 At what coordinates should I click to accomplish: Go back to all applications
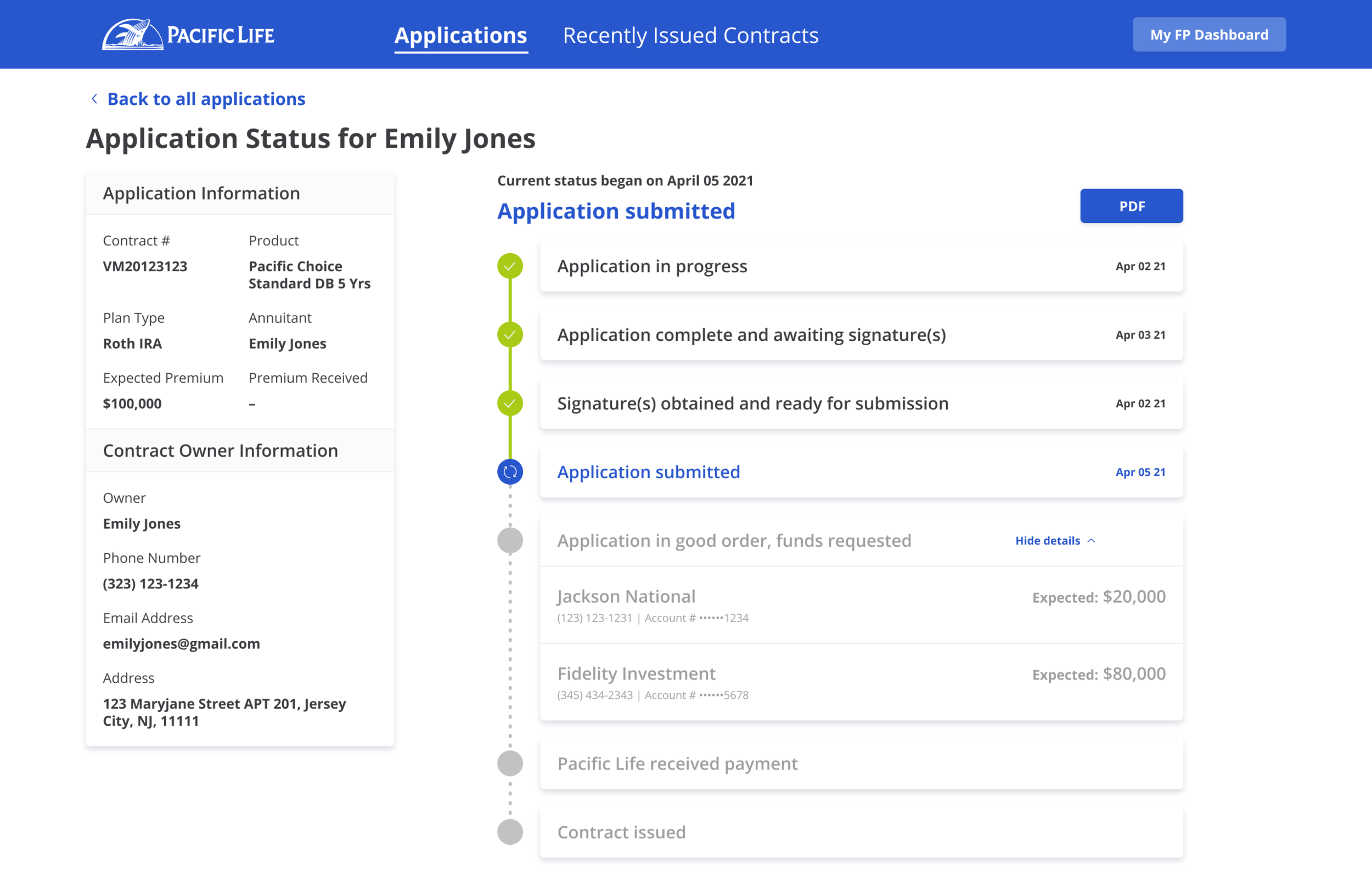(206, 99)
